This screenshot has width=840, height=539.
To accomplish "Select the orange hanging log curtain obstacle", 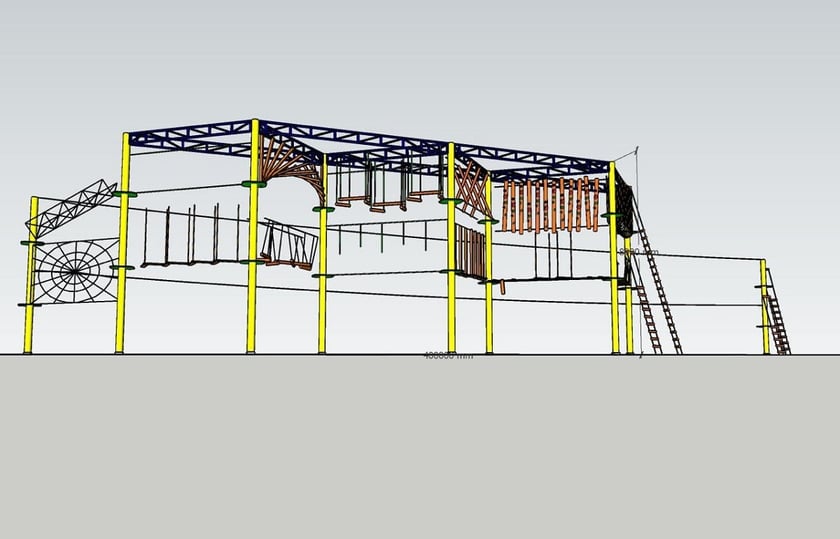I will pos(550,203).
